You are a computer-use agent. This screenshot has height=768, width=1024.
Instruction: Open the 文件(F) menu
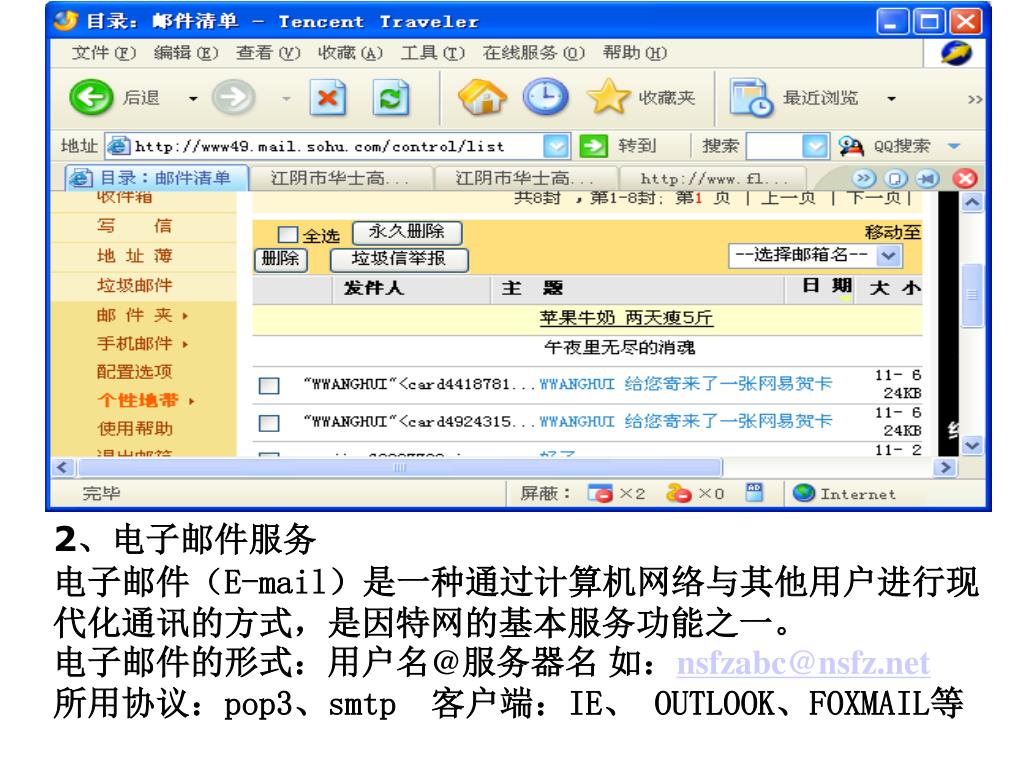(x=103, y=53)
